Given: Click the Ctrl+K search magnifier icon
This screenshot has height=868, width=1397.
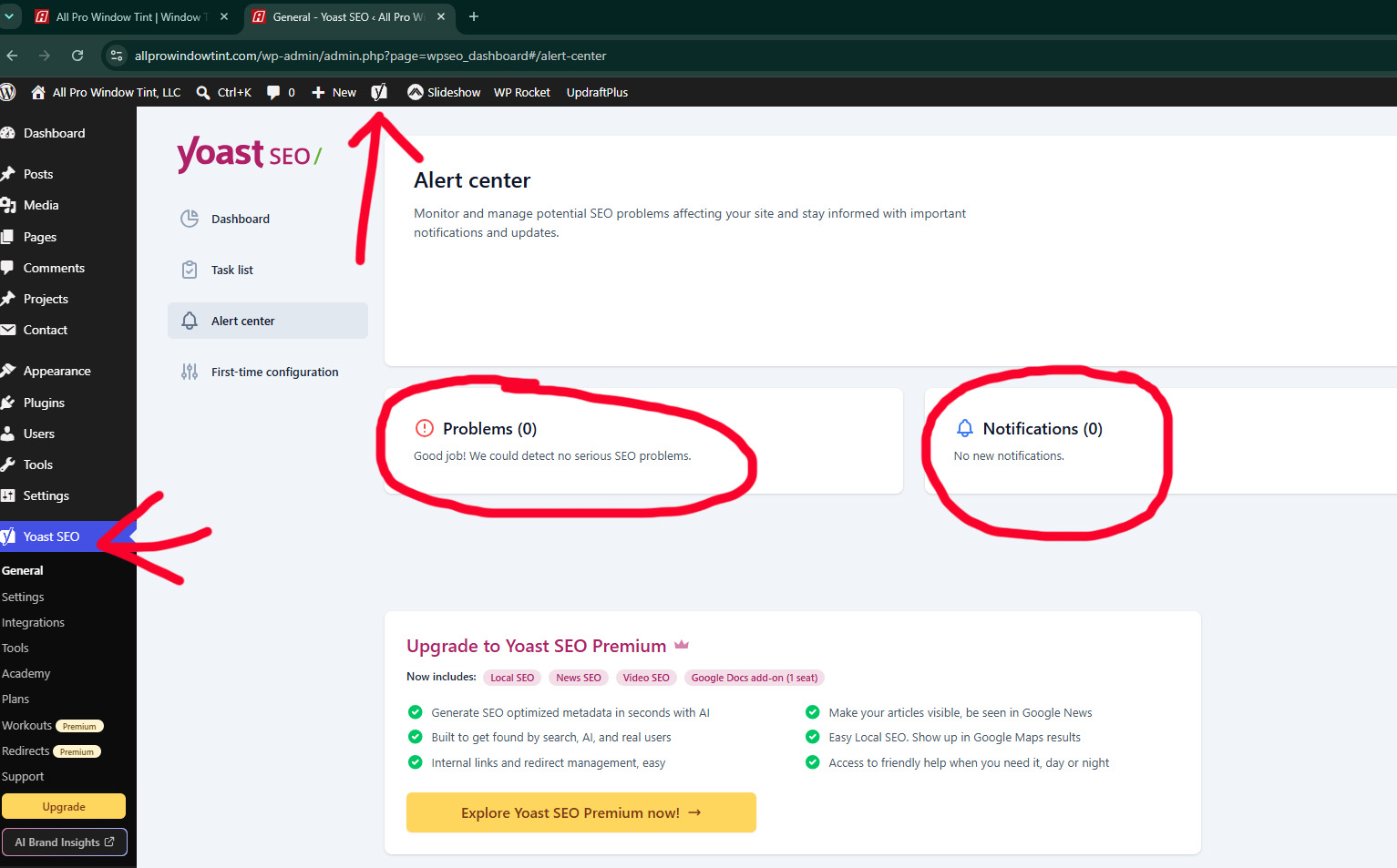Looking at the screenshot, I should pos(203,92).
